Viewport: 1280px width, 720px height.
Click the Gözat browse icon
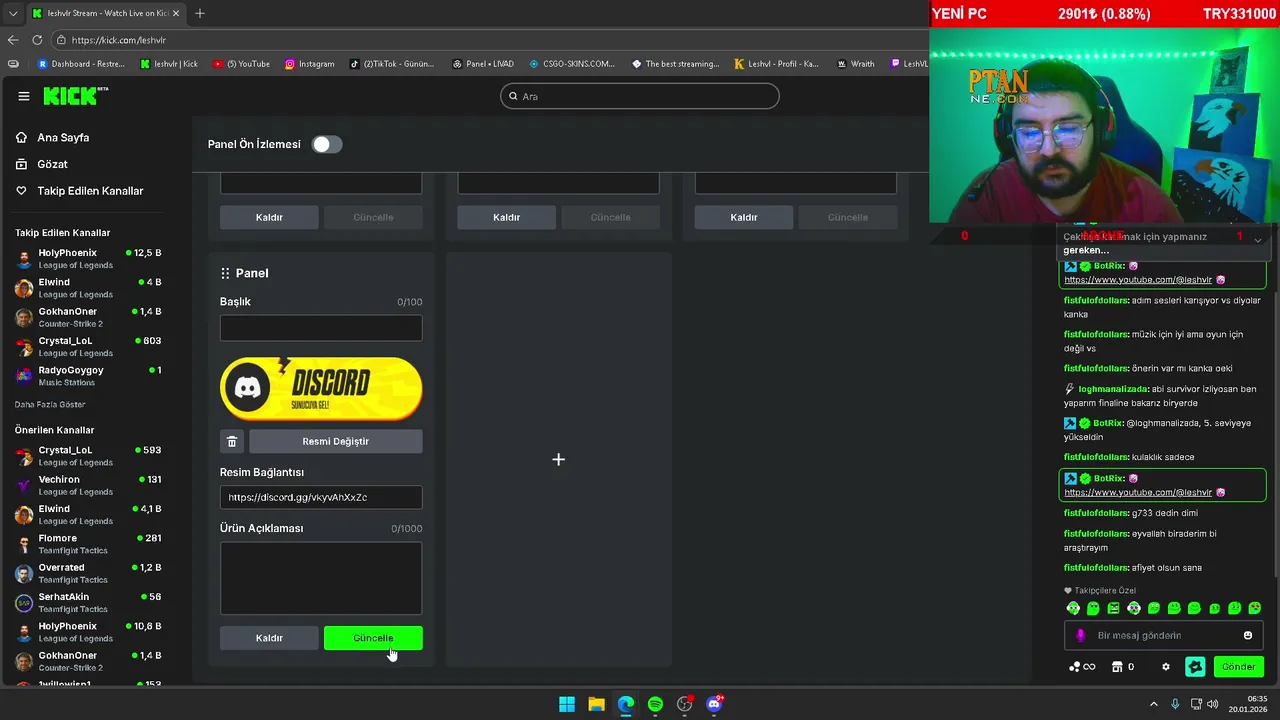tap(22, 164)
